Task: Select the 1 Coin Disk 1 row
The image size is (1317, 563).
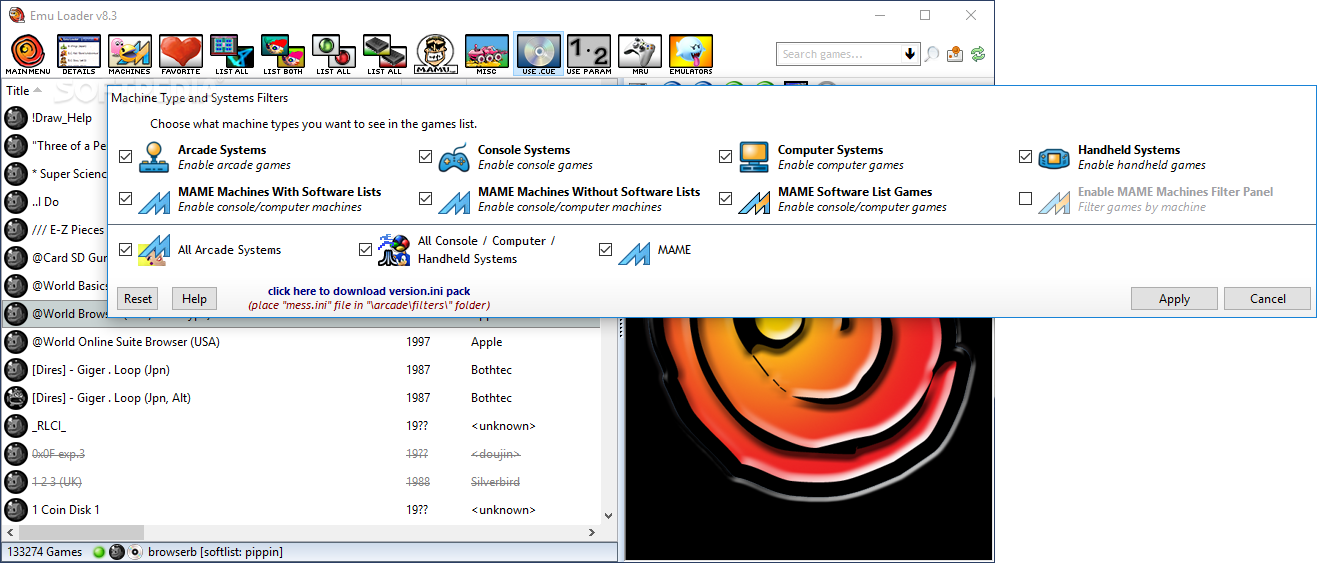Action: click(301, 510)
